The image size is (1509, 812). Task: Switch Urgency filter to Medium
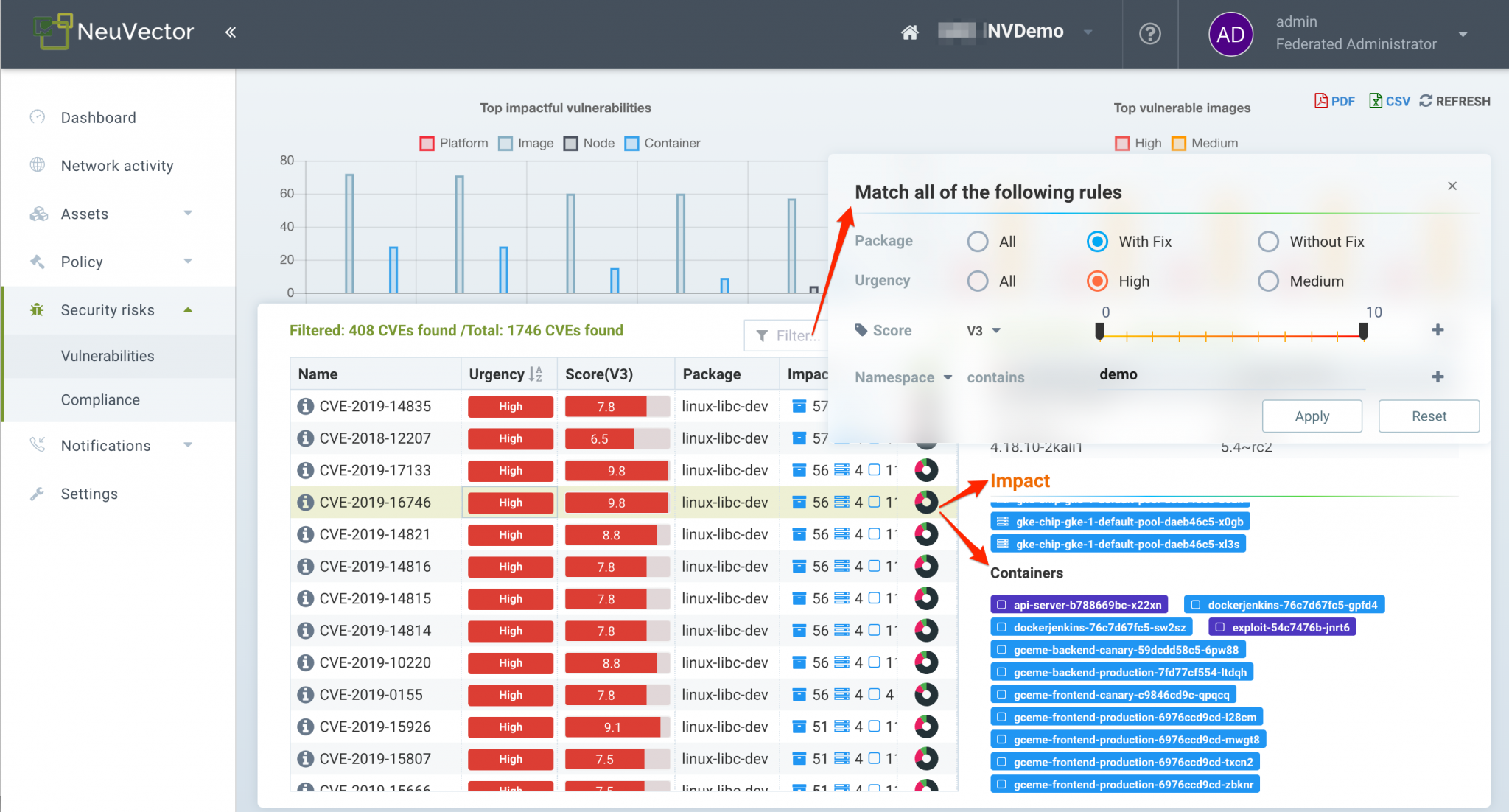pyautogui.click(x=1268, y=281)
